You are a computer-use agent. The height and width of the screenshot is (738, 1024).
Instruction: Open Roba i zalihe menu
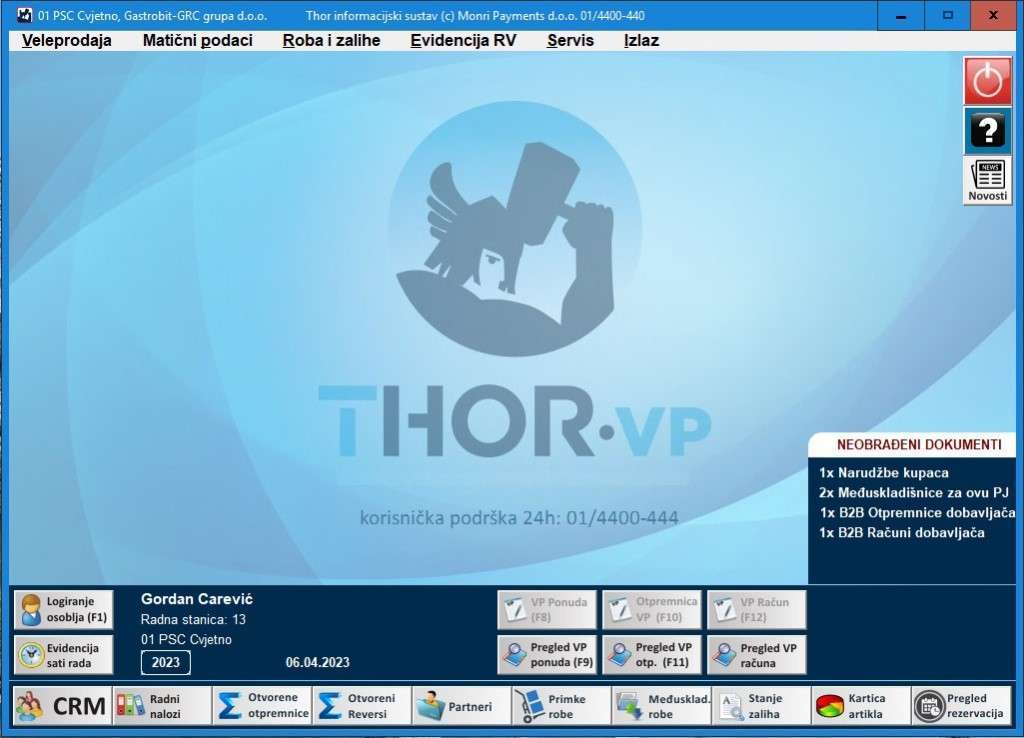point(331,40)
